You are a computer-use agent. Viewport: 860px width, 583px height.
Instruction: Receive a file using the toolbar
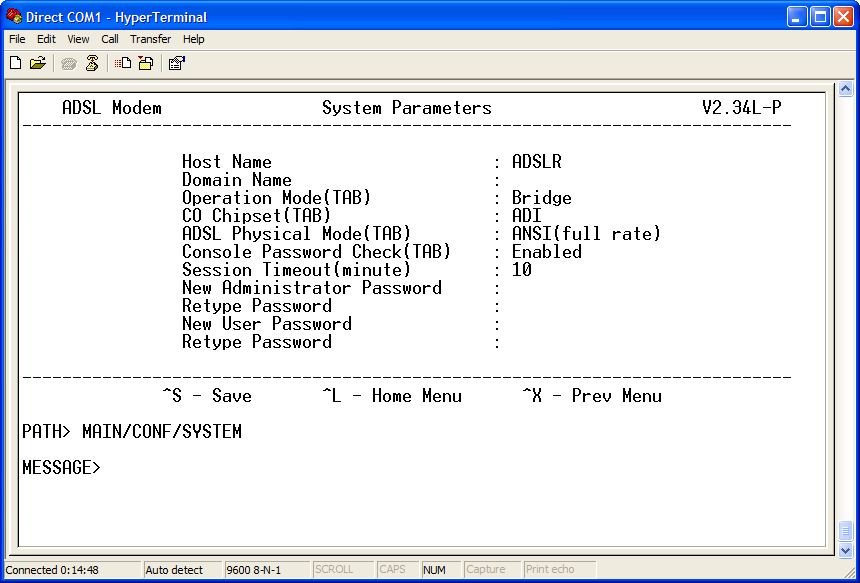point(145,62)
